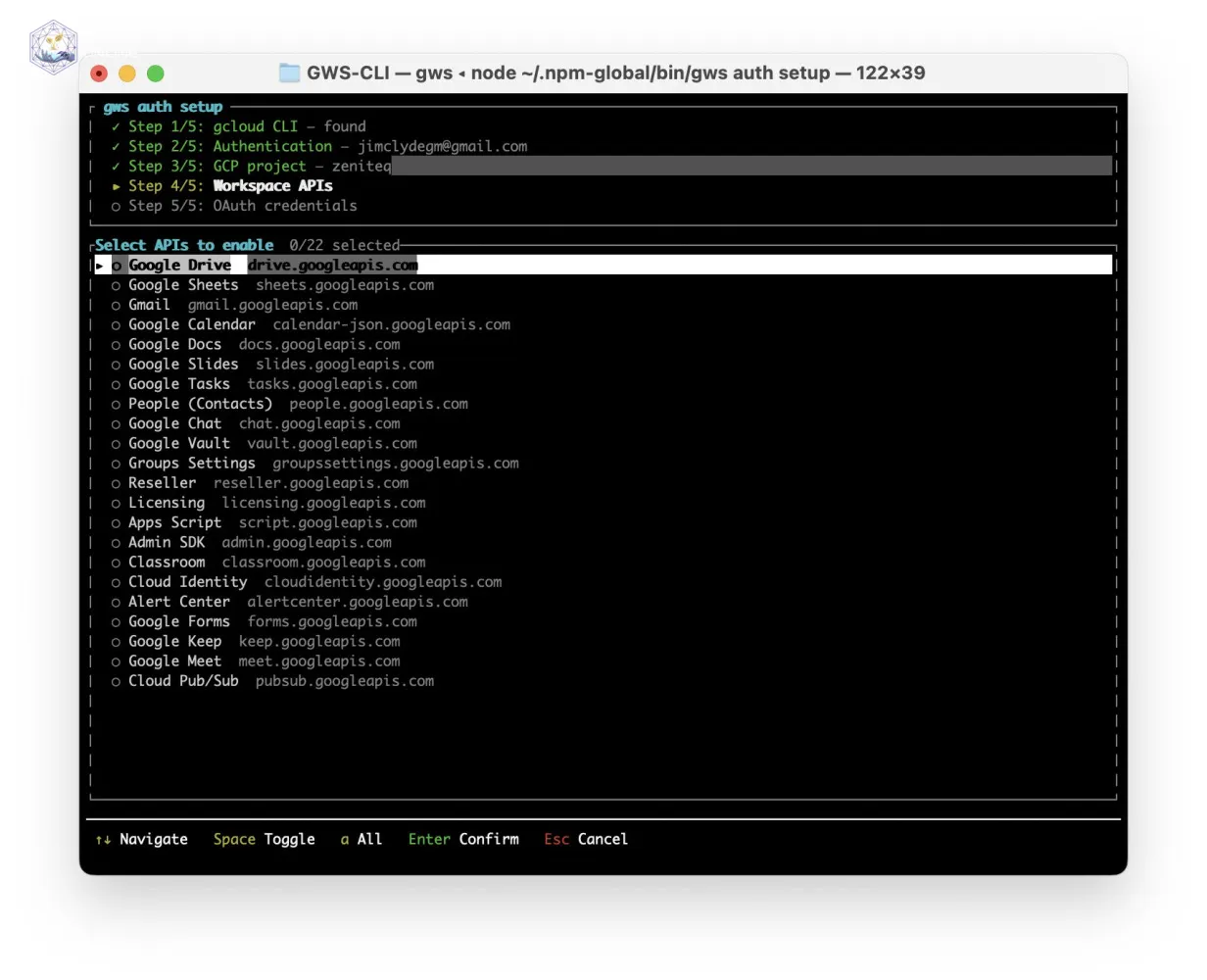1207x980 pixels.
Task: Select the Cloud Pub/Sub row label
Action: (183, 681)
